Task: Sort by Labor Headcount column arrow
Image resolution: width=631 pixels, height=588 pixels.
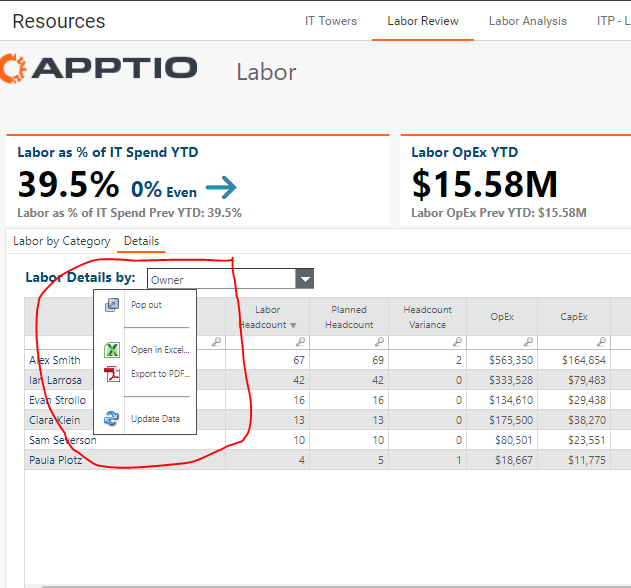Action: tap(293, 325)
